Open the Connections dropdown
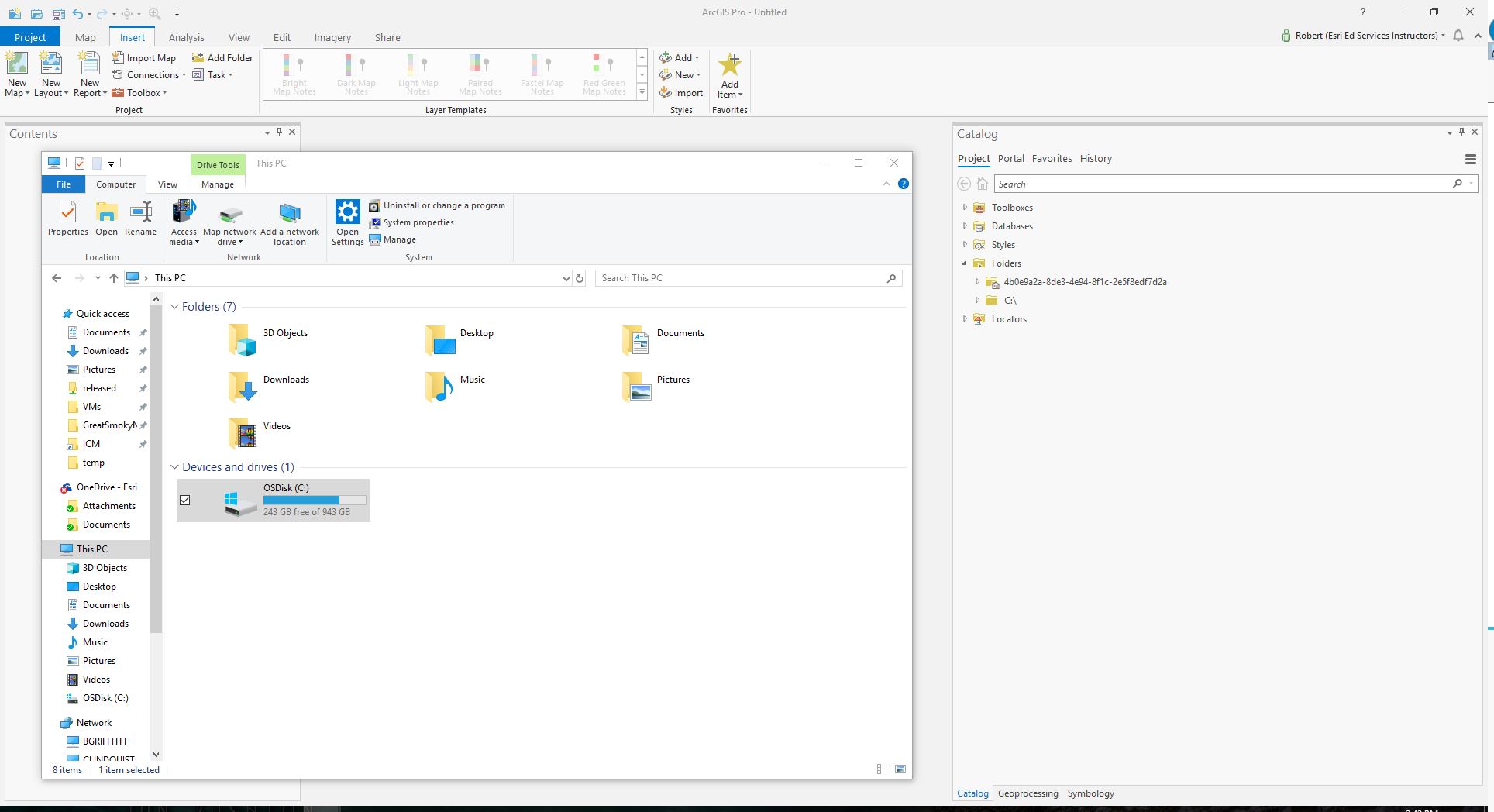This screenshot has height=812, width=1494. [149, 75]
